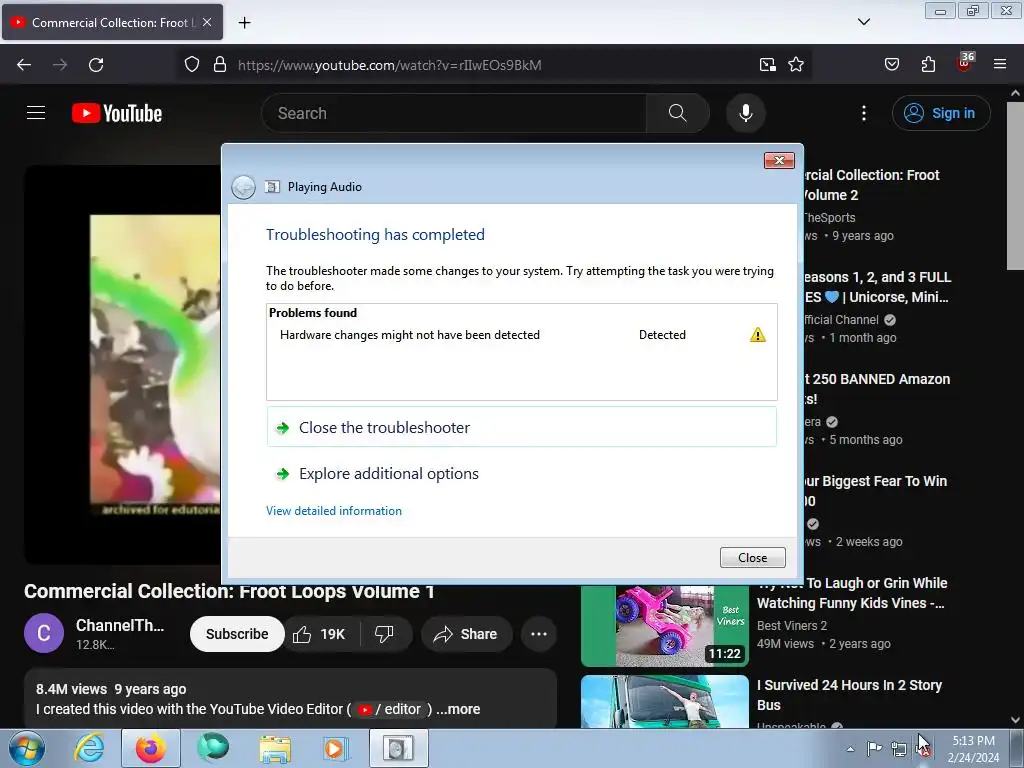Viewport: 1024px width, 768px height.
Task: Open Try Not To Laugh video title
Action: tap(850, 593)
